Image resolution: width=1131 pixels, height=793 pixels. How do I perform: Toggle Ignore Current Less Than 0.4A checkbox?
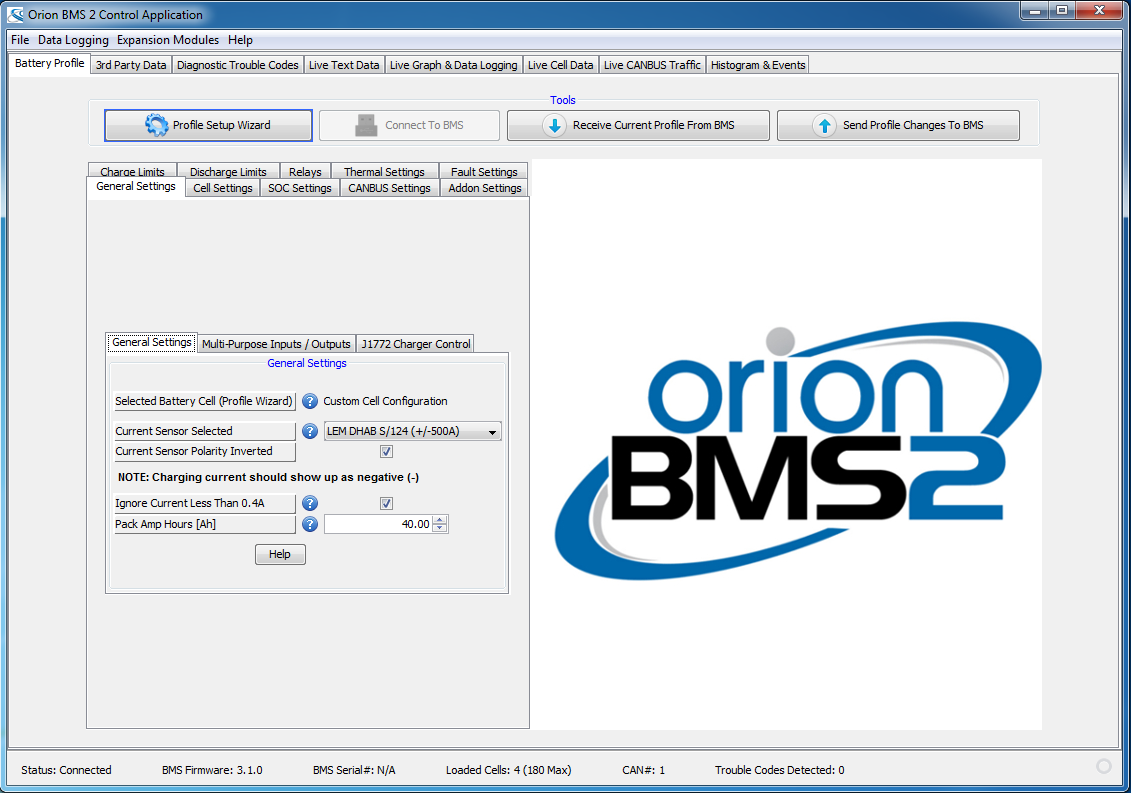(387, 504)
